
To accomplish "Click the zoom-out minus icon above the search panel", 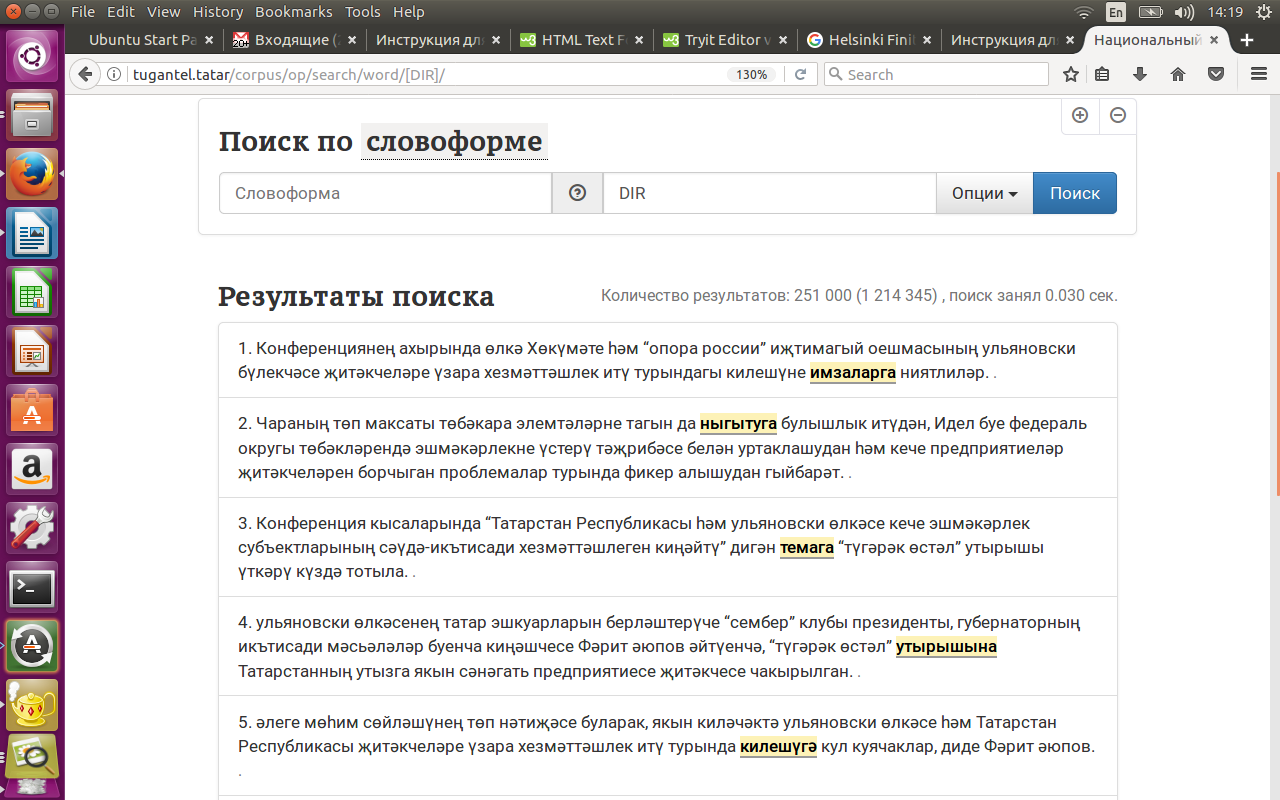I will pyautogui.click(x=1117, y=116).
